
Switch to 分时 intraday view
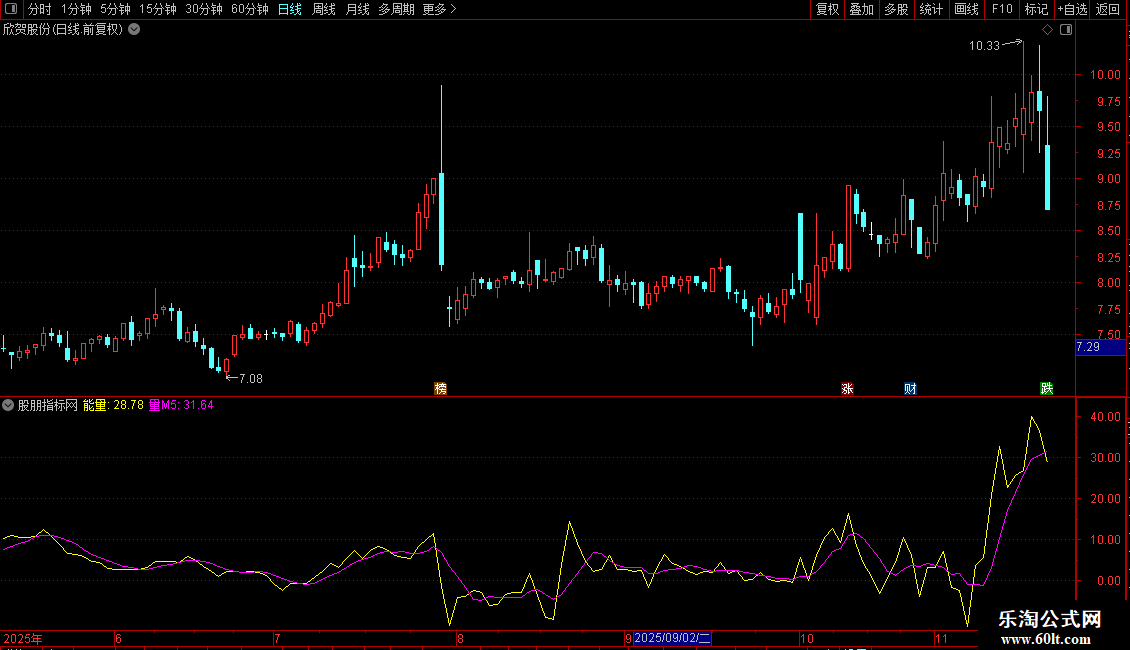coord(40,9)
